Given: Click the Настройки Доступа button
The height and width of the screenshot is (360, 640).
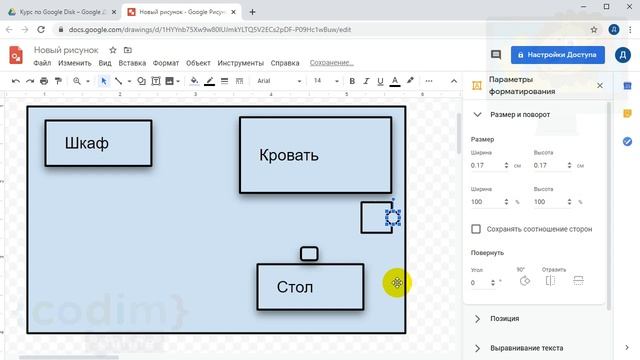Looking at the screenshot, I should tap(558, 55).
